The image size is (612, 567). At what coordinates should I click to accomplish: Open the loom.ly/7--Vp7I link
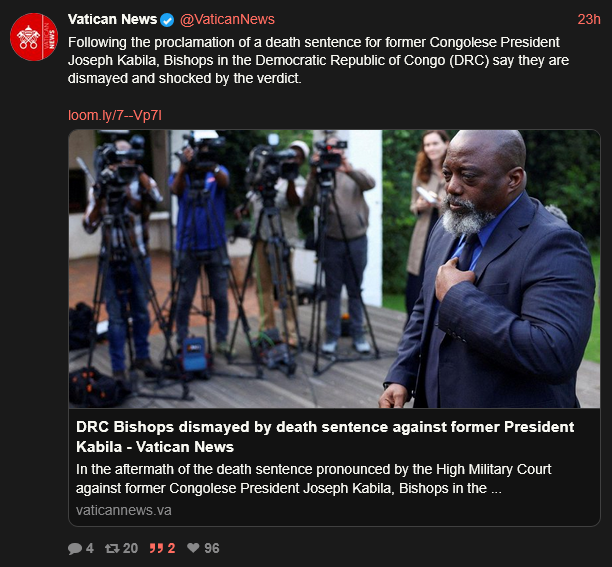[x=115, y=115]
